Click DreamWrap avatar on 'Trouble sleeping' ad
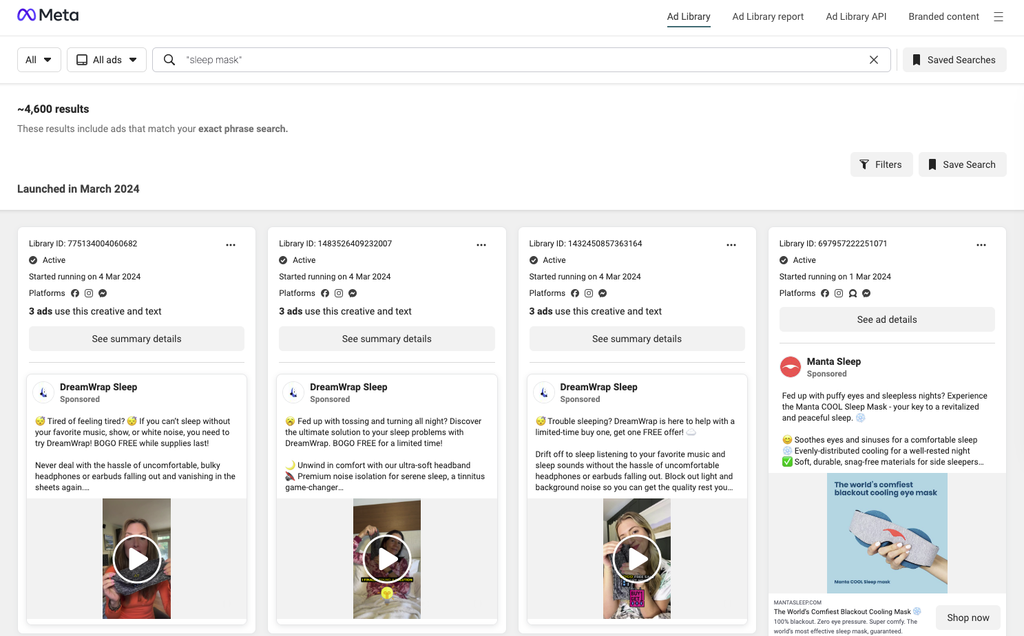 [544, 392]
